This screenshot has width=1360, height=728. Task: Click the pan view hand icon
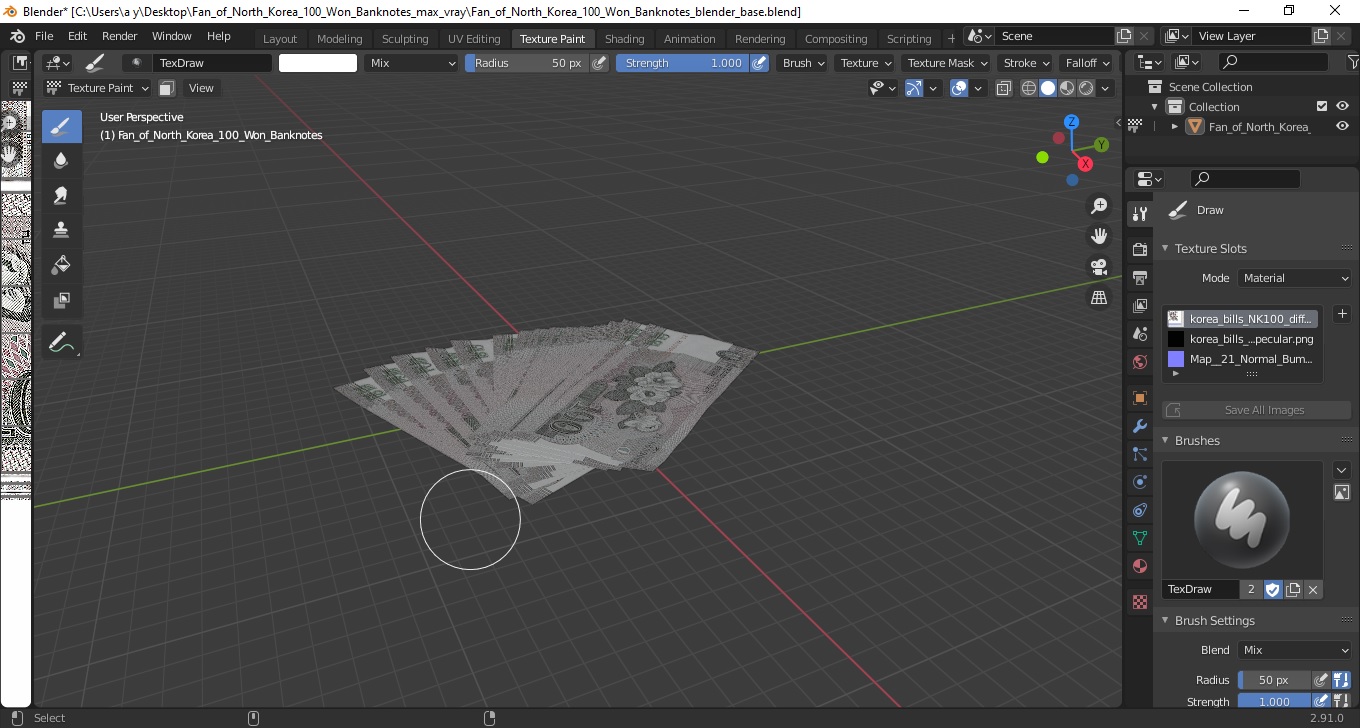tap(1099, 236)
